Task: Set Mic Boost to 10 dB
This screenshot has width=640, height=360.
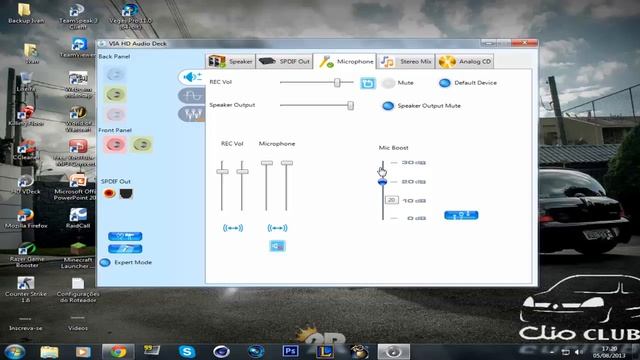Action: tap(414, 201)
